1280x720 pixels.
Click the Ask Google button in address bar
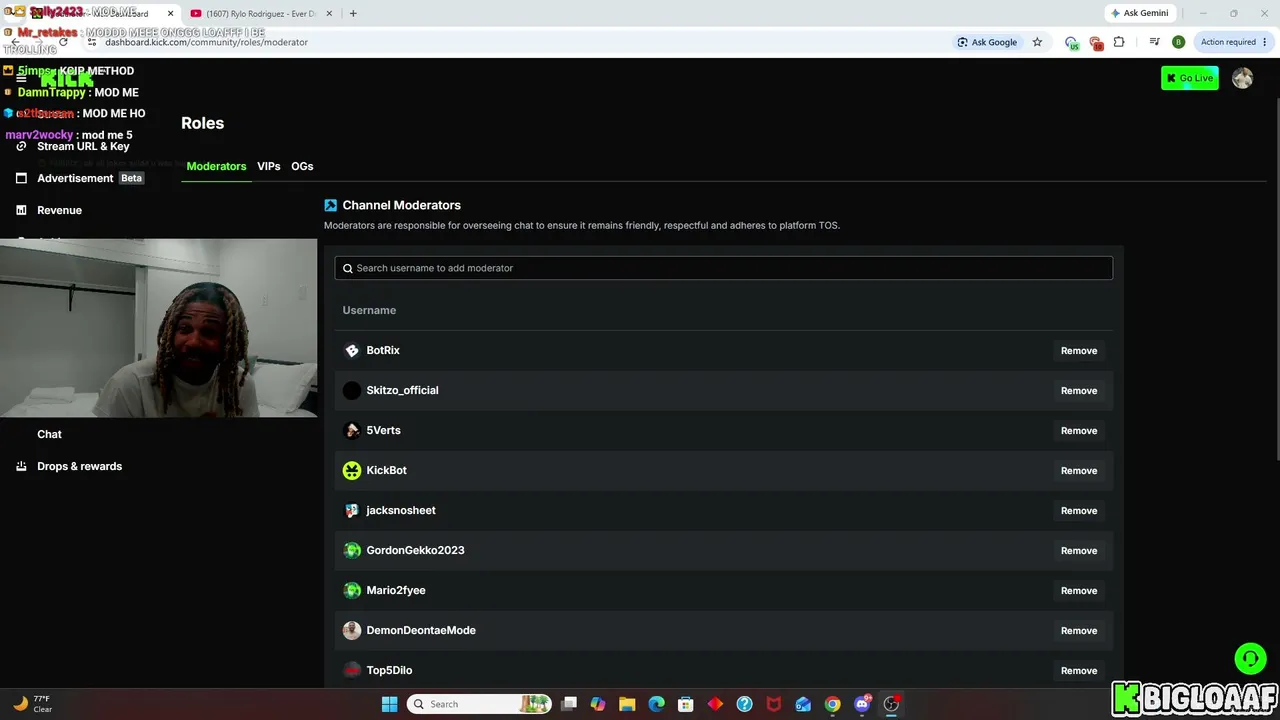(987, 42)
